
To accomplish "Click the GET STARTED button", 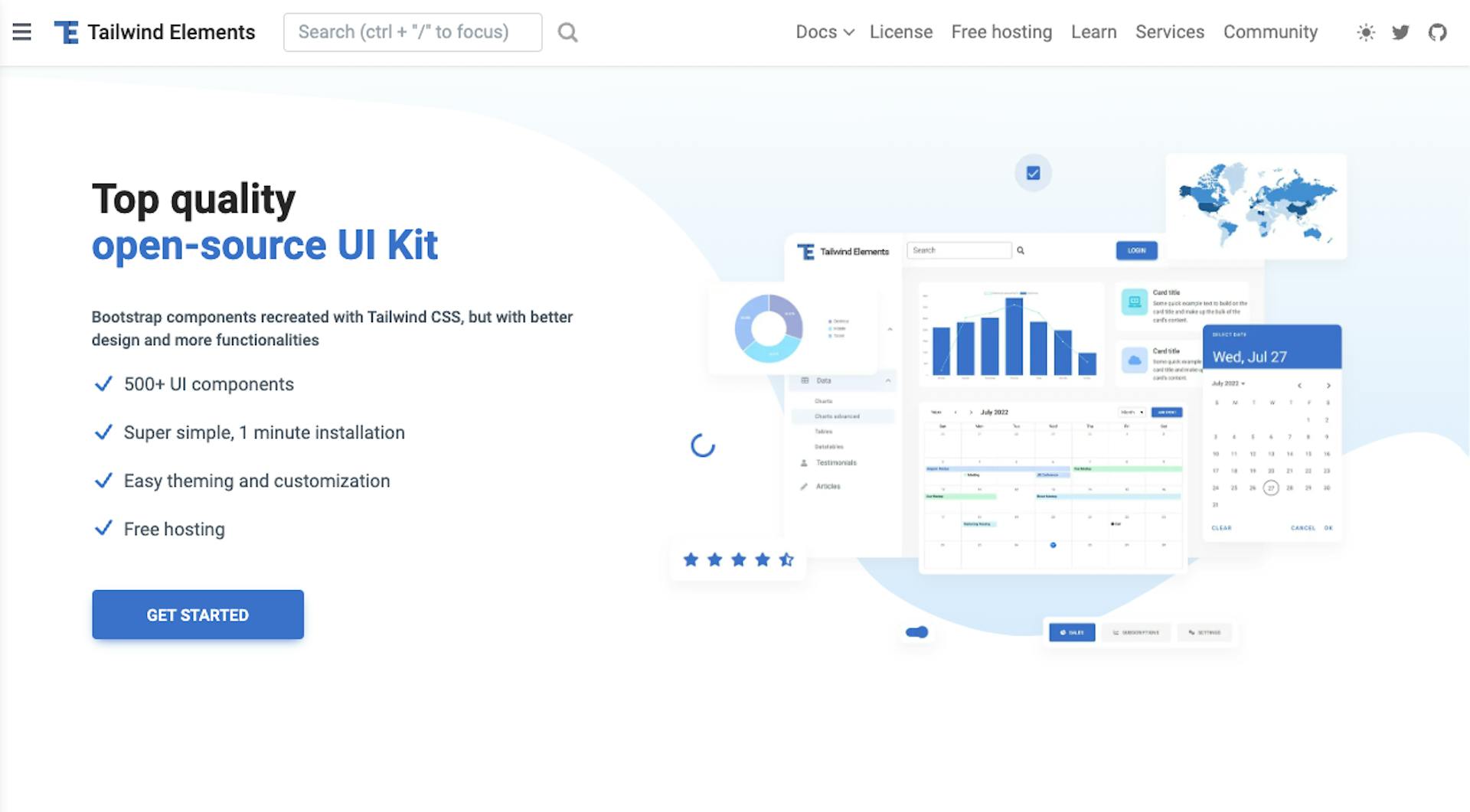I will pos(198,615).
